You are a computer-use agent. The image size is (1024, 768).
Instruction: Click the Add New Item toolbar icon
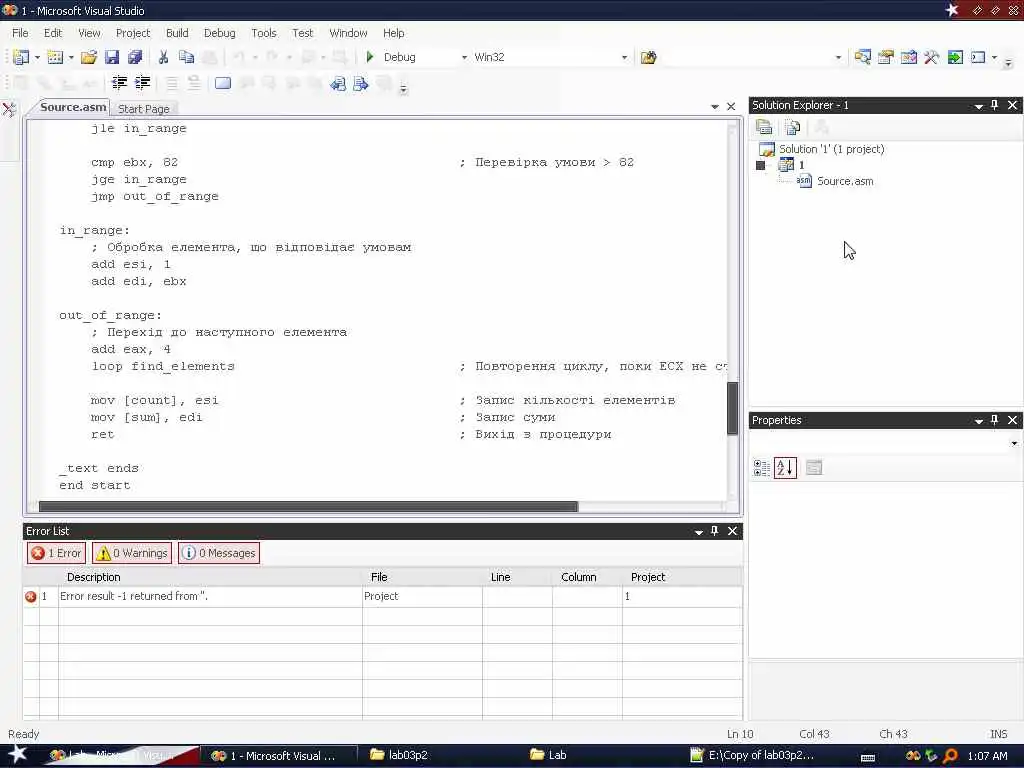(56, 57)
